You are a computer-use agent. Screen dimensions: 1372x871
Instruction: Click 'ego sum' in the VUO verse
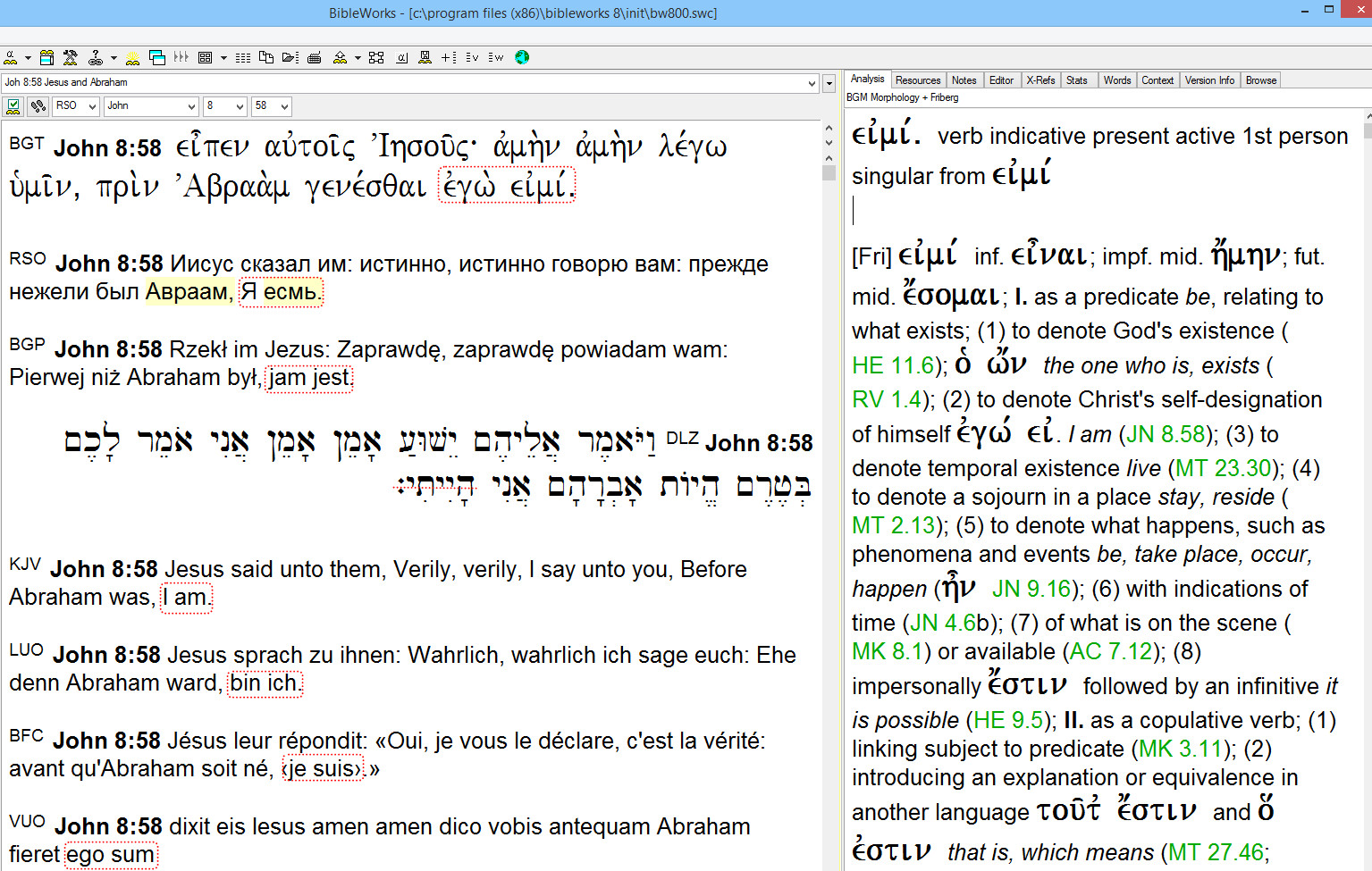pyautogui.click(x=110, y=855)
